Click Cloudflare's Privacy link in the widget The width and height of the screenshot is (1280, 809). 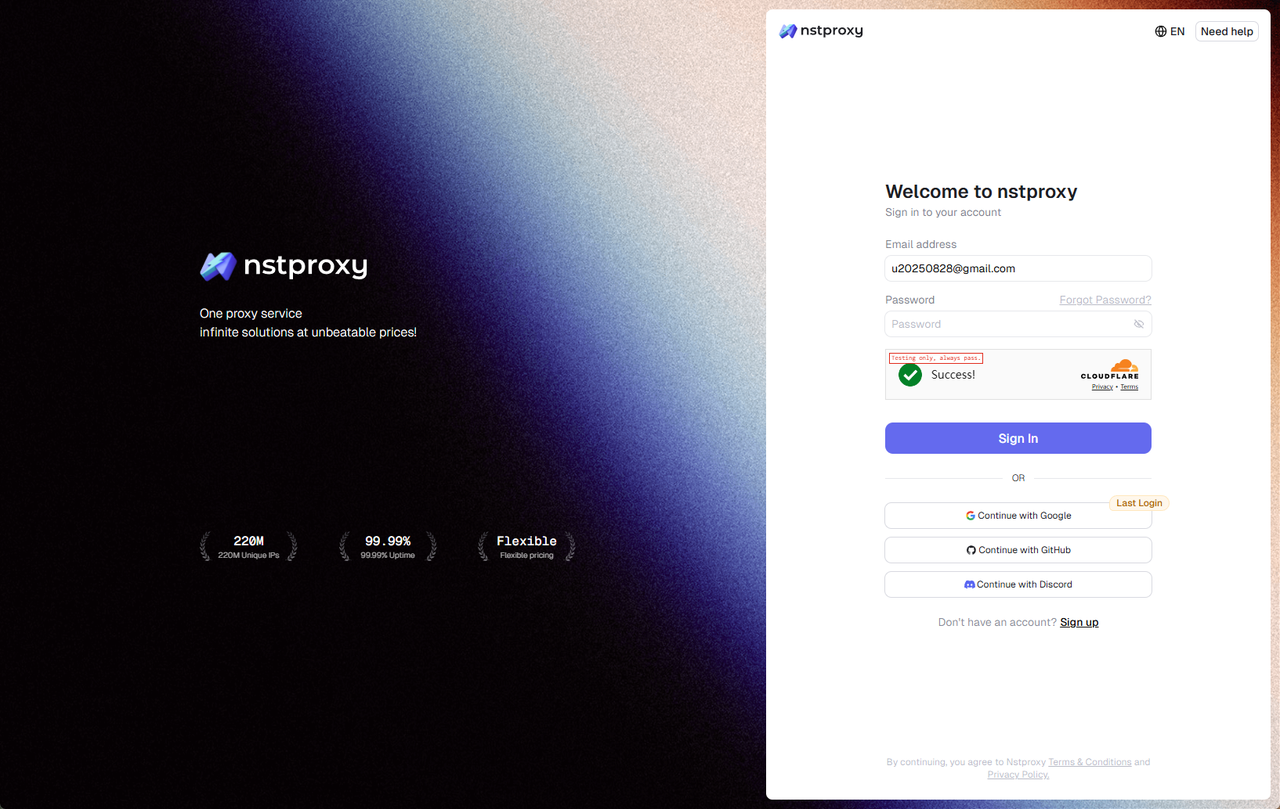[1101, 387]
